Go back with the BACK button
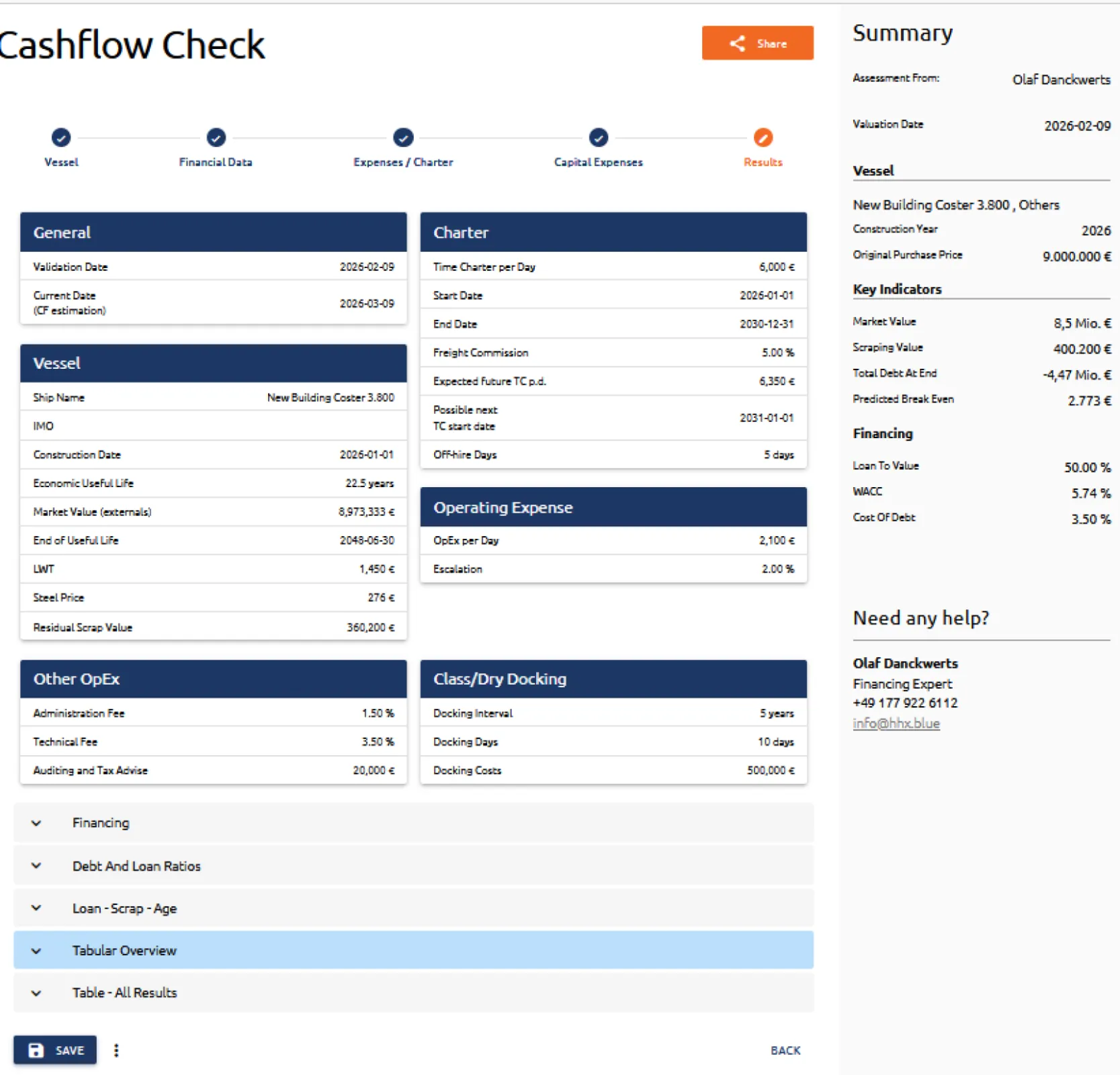1120x1075 pixels. (x=785, y=1050)
